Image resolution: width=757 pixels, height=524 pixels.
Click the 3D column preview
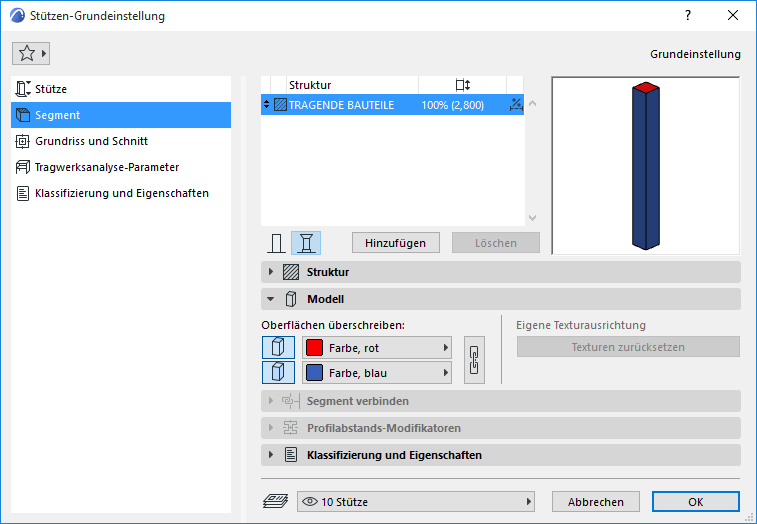(x=645, y=166)
